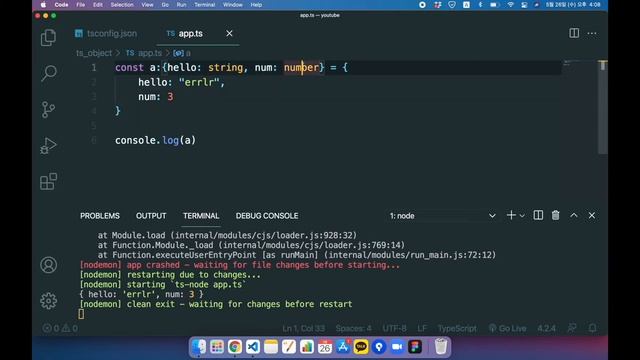Open notifications via the bell icon
The height and width of the screenshot is (360, 640).
[592, 328]
